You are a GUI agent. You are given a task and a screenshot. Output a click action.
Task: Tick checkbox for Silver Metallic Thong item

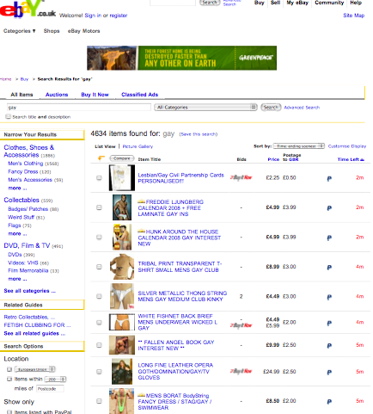pyautogui.click(x=99, y=296)
